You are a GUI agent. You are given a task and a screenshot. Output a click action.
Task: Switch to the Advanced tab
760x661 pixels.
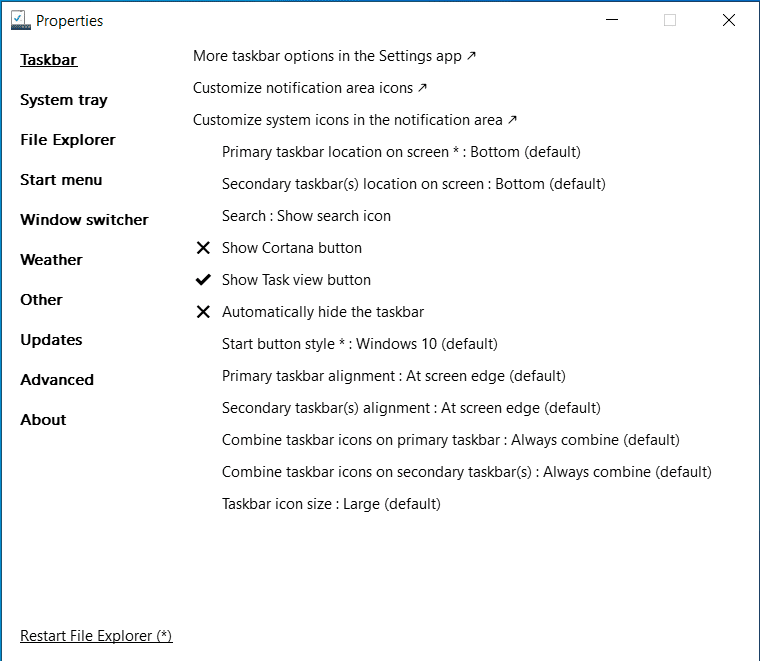(57, 380)
